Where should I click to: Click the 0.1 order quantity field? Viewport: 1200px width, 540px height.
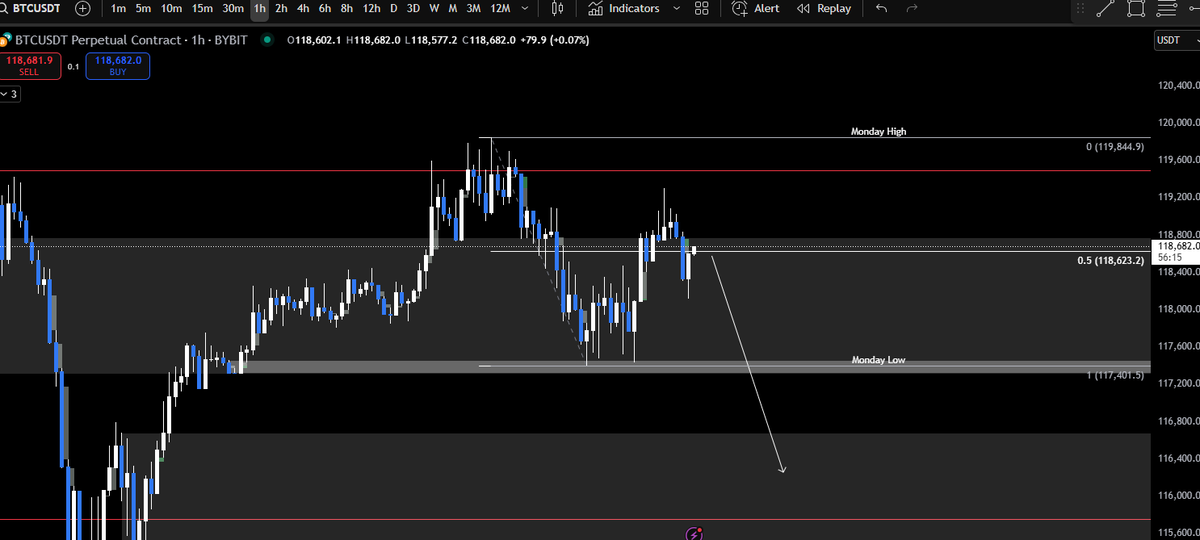73,66
